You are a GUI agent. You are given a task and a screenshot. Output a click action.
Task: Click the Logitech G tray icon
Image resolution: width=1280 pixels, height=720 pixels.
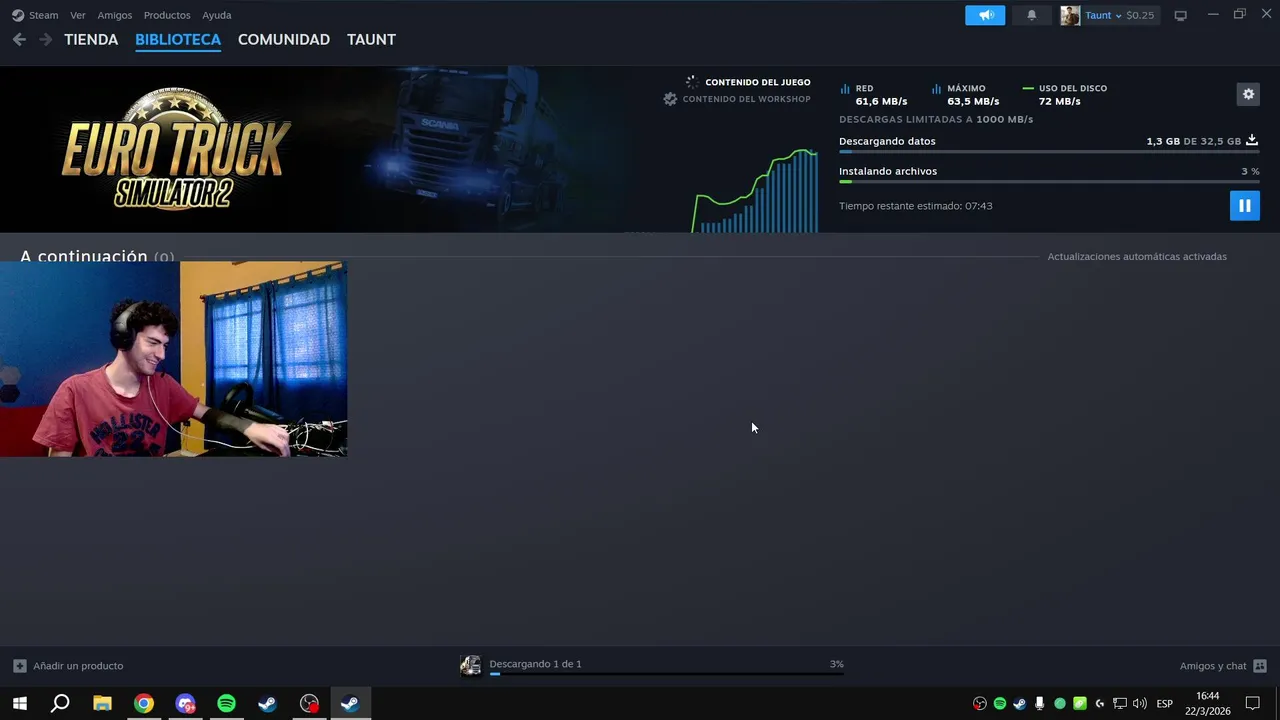click(1100, 704)
